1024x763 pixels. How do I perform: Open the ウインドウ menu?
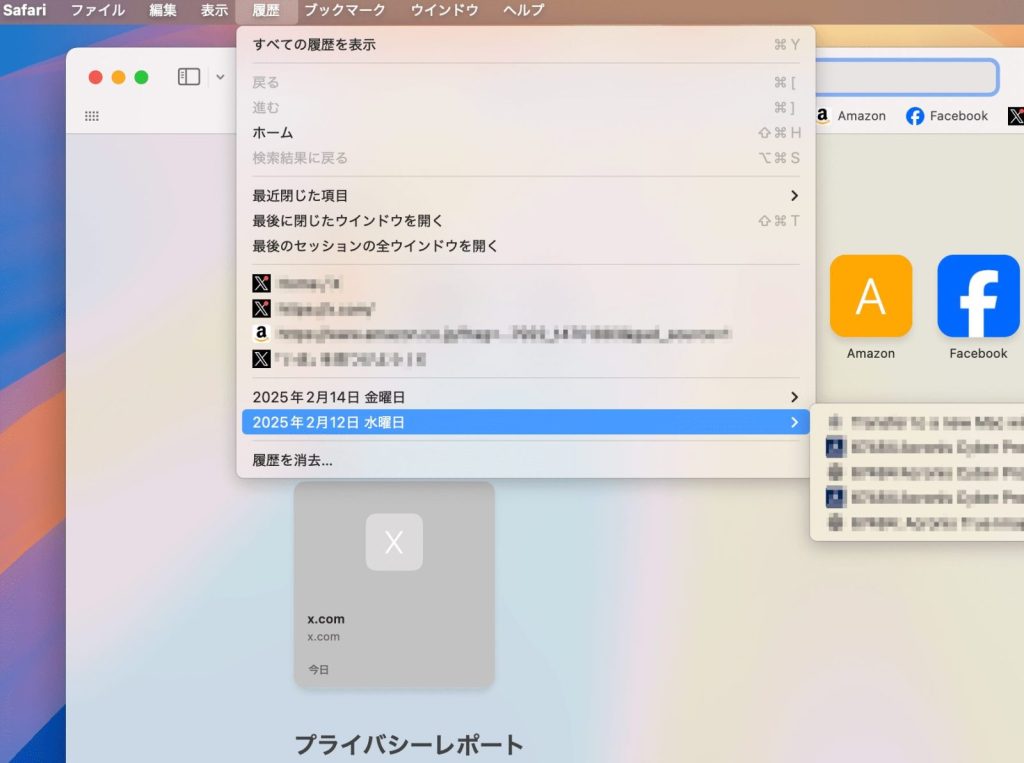pyautogui.click(x=444, y=10)
